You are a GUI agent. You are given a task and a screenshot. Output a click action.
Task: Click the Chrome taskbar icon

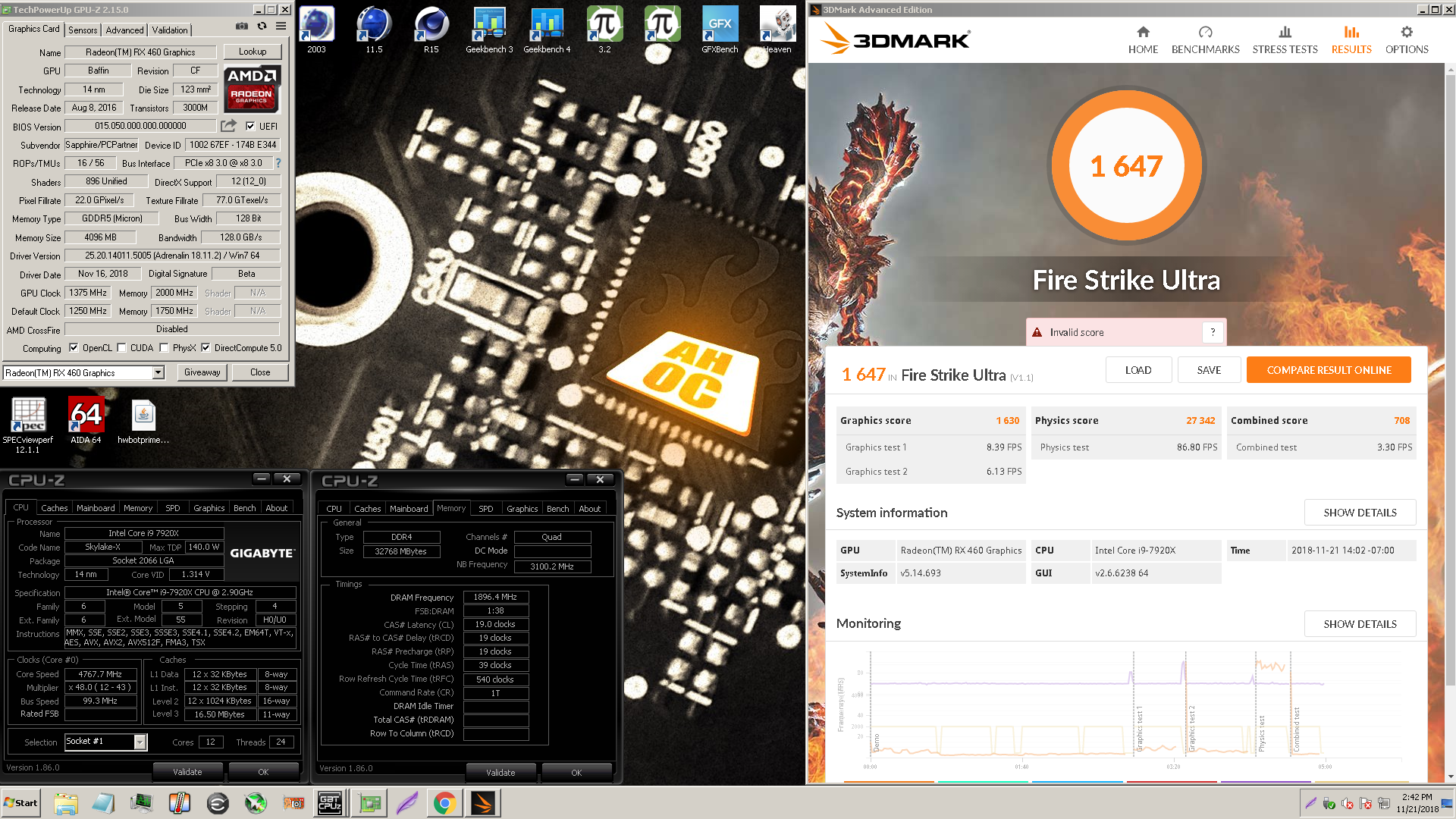[445, 803]
